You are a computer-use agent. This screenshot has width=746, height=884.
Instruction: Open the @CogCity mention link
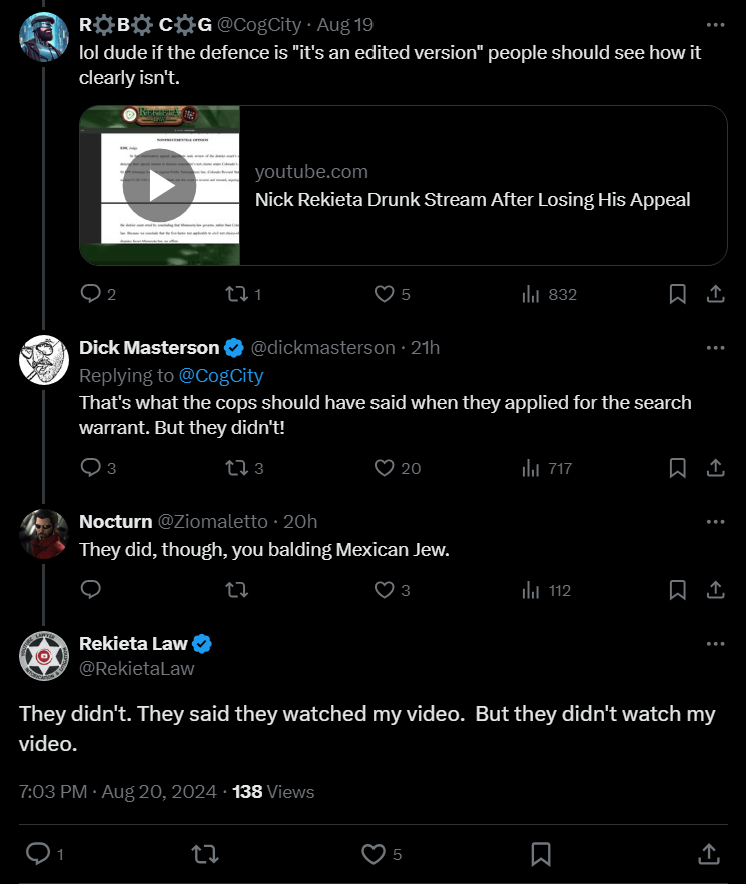(x=221, y=376)
